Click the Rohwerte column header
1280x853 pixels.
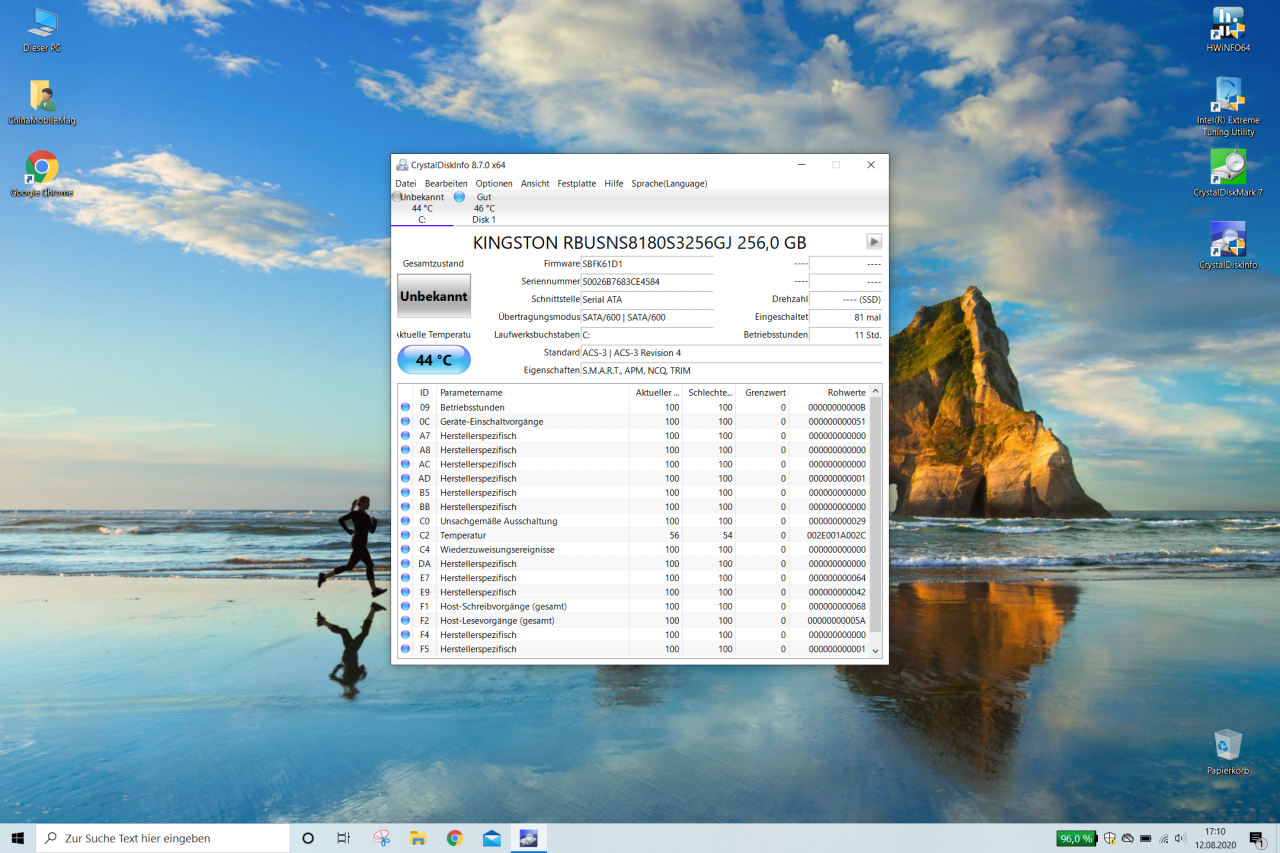pyautogui.click(x=829, y=392)
